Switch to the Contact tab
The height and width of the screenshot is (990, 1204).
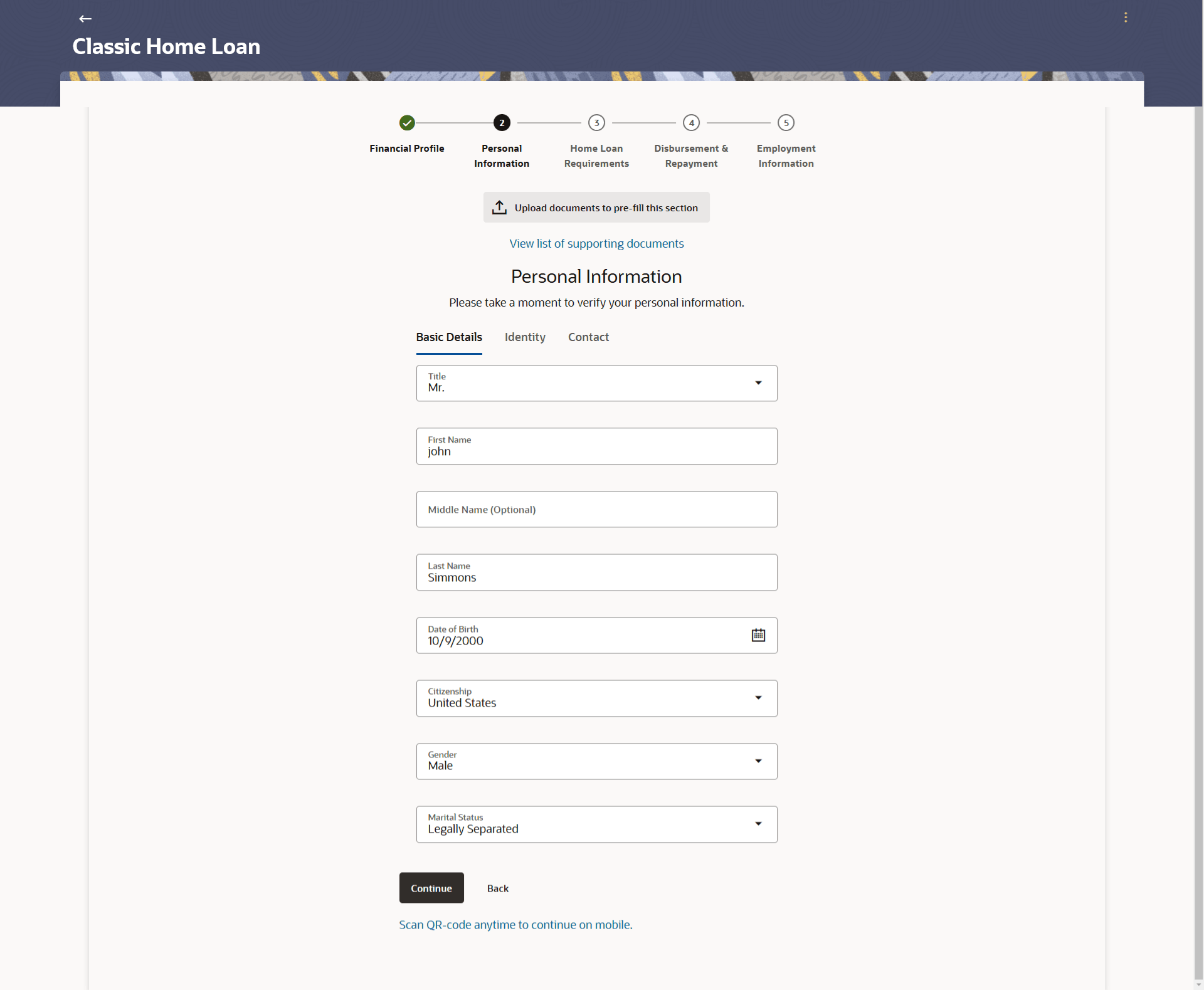pyautogui.click(x=588, y=337)
